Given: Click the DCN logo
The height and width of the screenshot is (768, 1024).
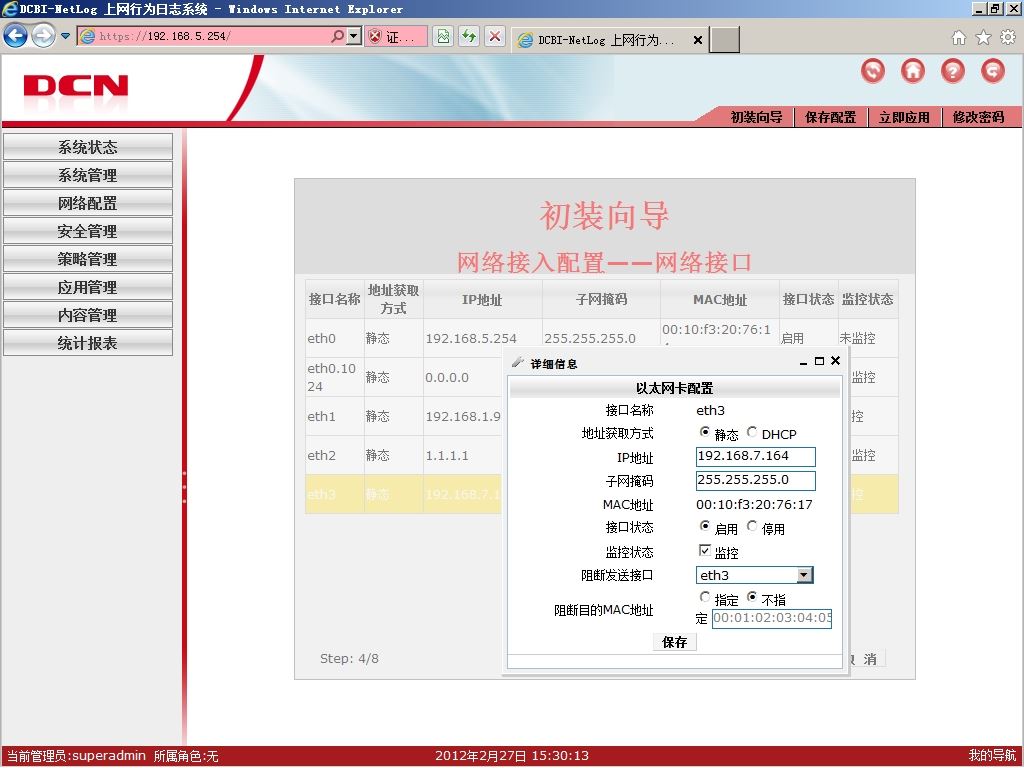Looking at the screenshot, I should click(76, 86).
